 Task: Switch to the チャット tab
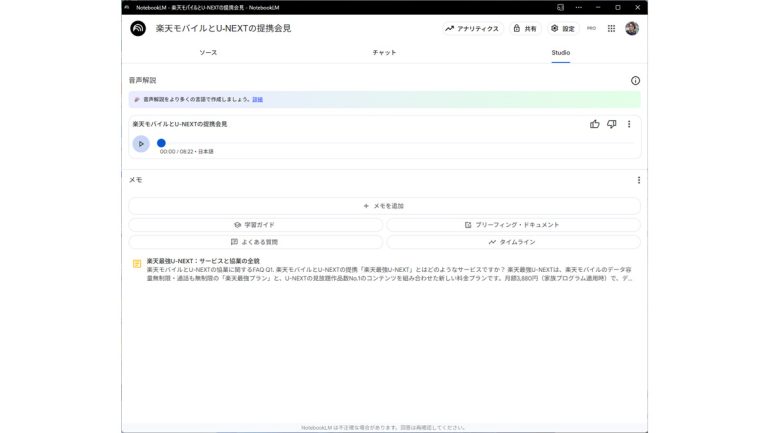[x=384, y=53]
